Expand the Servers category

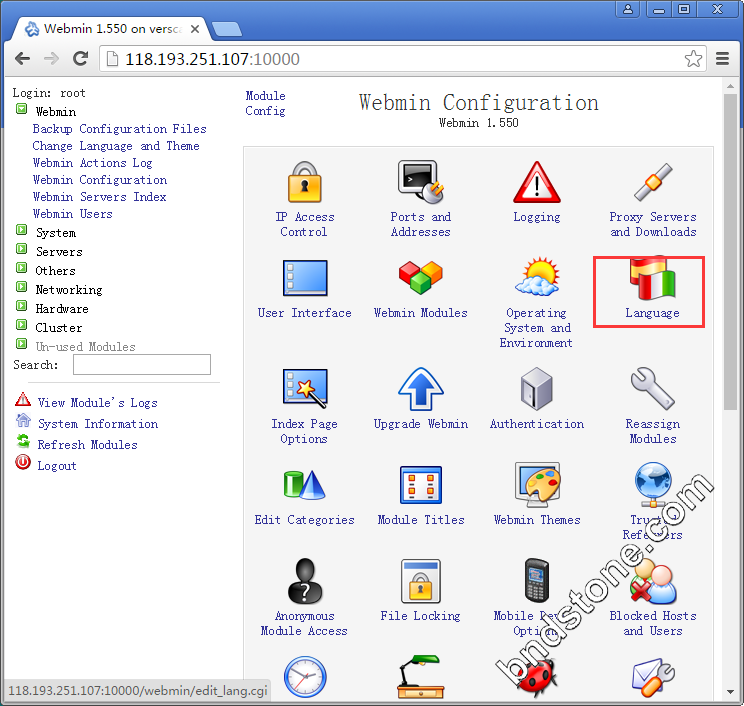(x=21, y=249)
